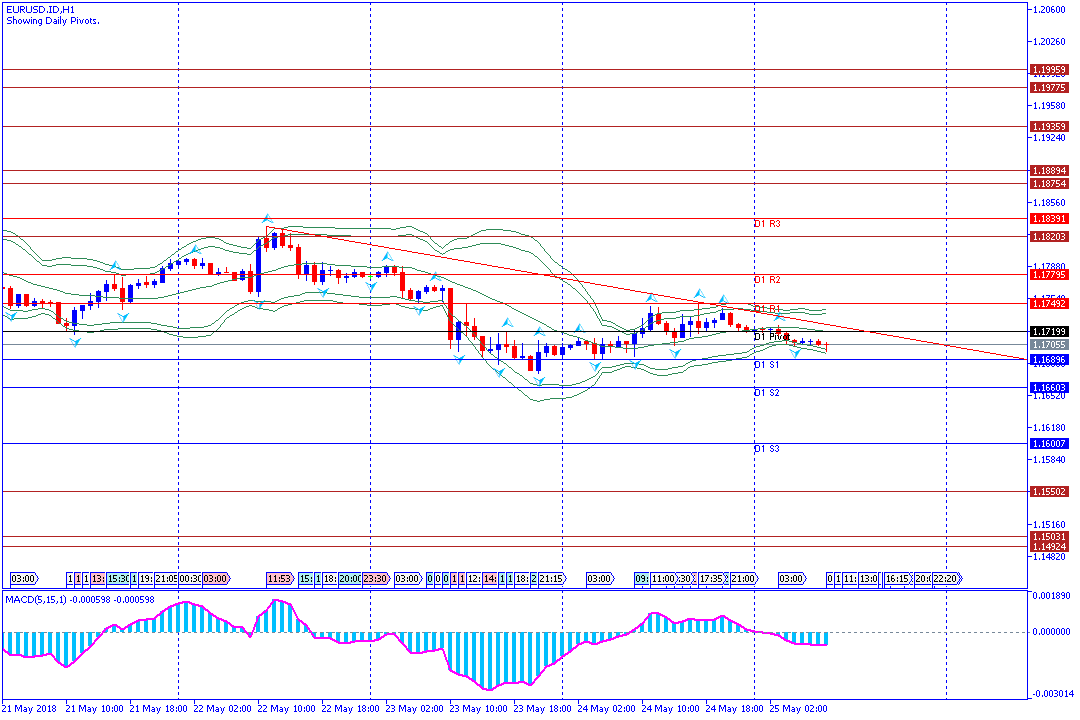The width and height of the screenshot is (1080, 720).
Task: Click the 1.16896 S1 price label
Action: point(1049,360)
